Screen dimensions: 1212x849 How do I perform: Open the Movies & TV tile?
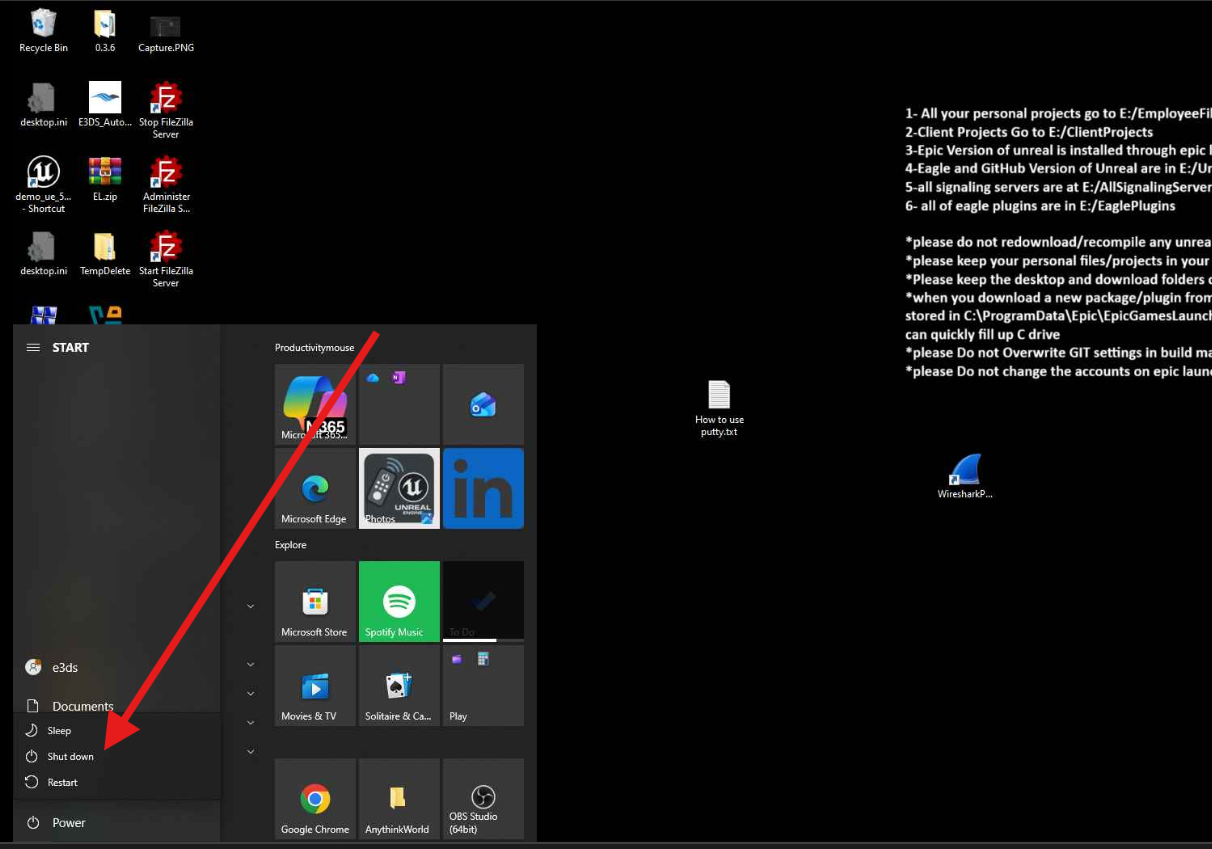click(315, 685)
